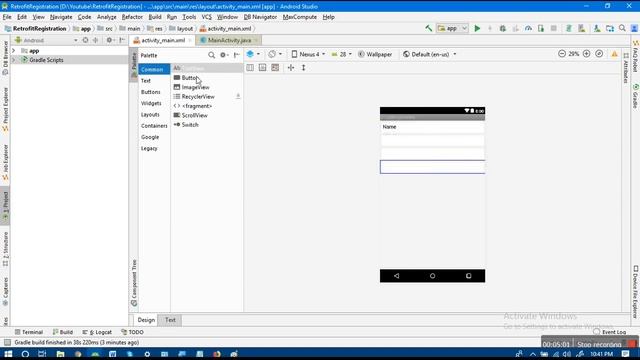Select the Containers palette category
Viewport: 640px width, 360px height.
(154, 126)
